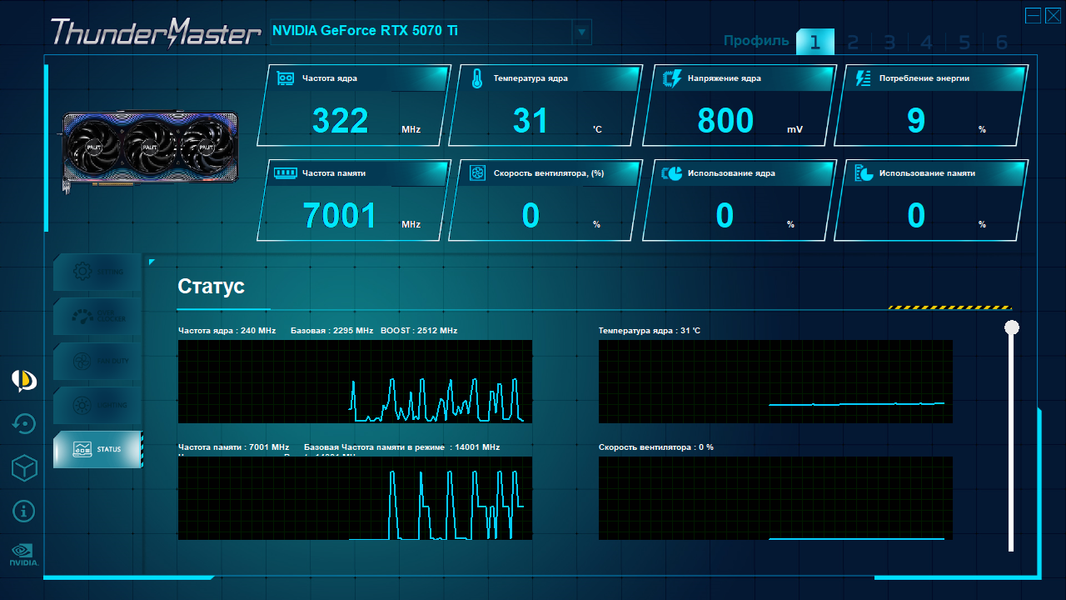
Task: Click the core frequency graph
Action: click(355, 381)
